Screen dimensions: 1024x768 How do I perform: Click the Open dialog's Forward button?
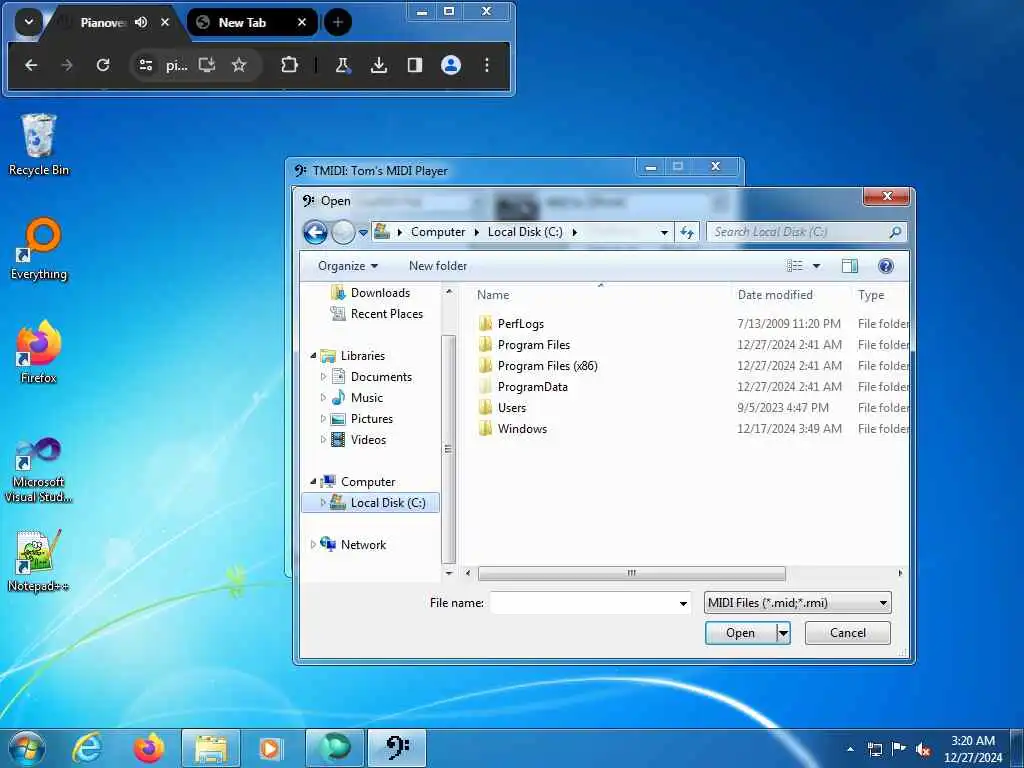343,232
